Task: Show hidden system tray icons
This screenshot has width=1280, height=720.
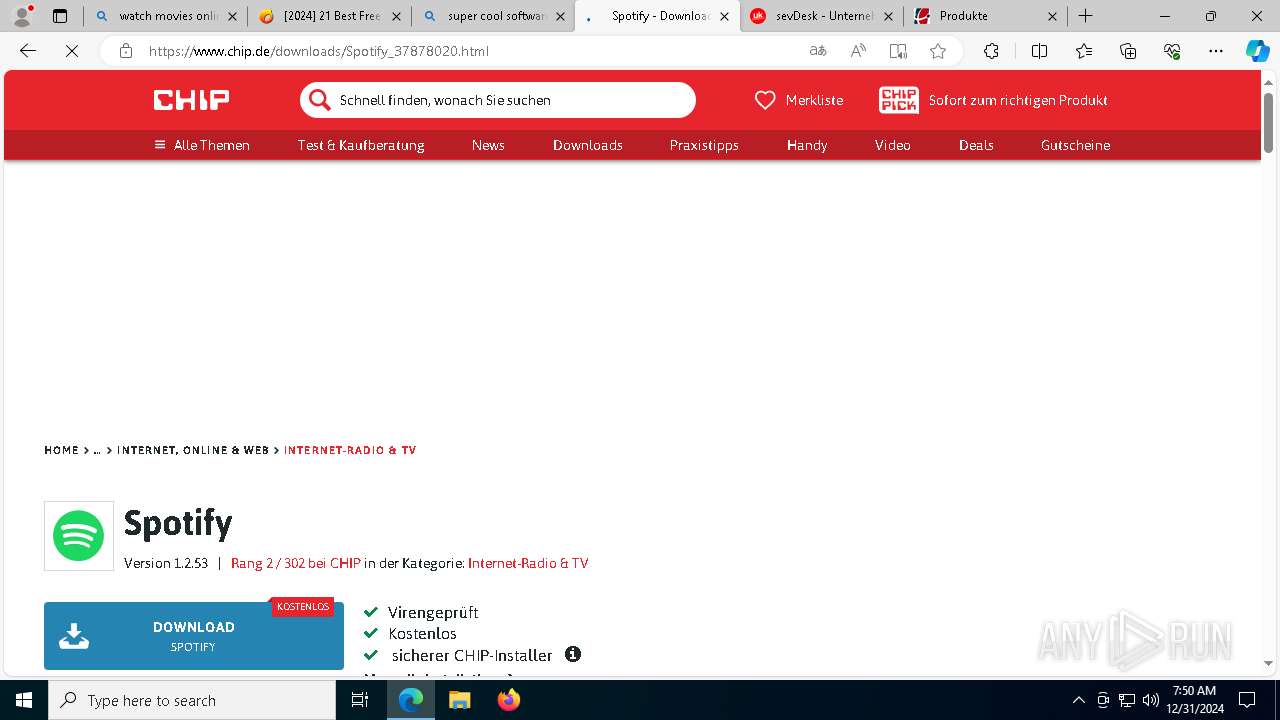Action: [1078, 700]
